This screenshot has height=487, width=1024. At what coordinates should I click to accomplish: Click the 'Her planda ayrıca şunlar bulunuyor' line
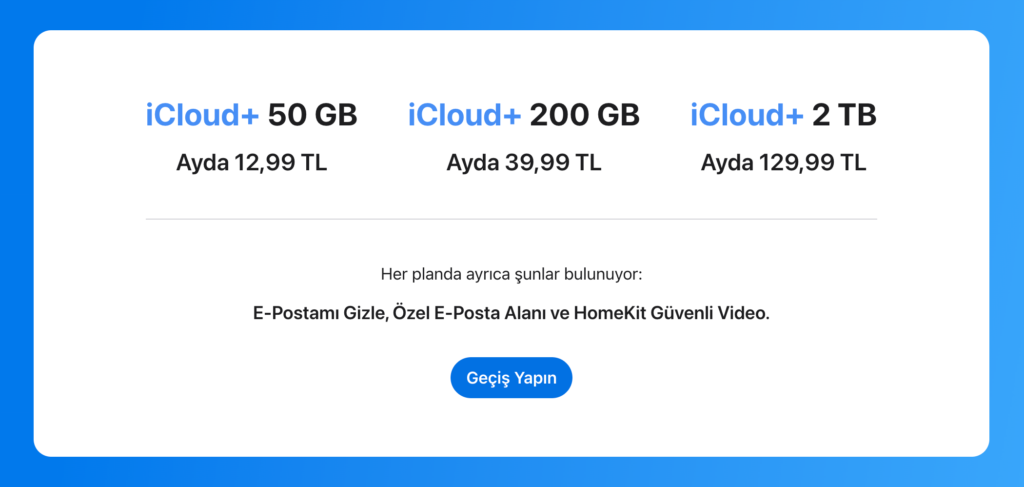(511, 274)
